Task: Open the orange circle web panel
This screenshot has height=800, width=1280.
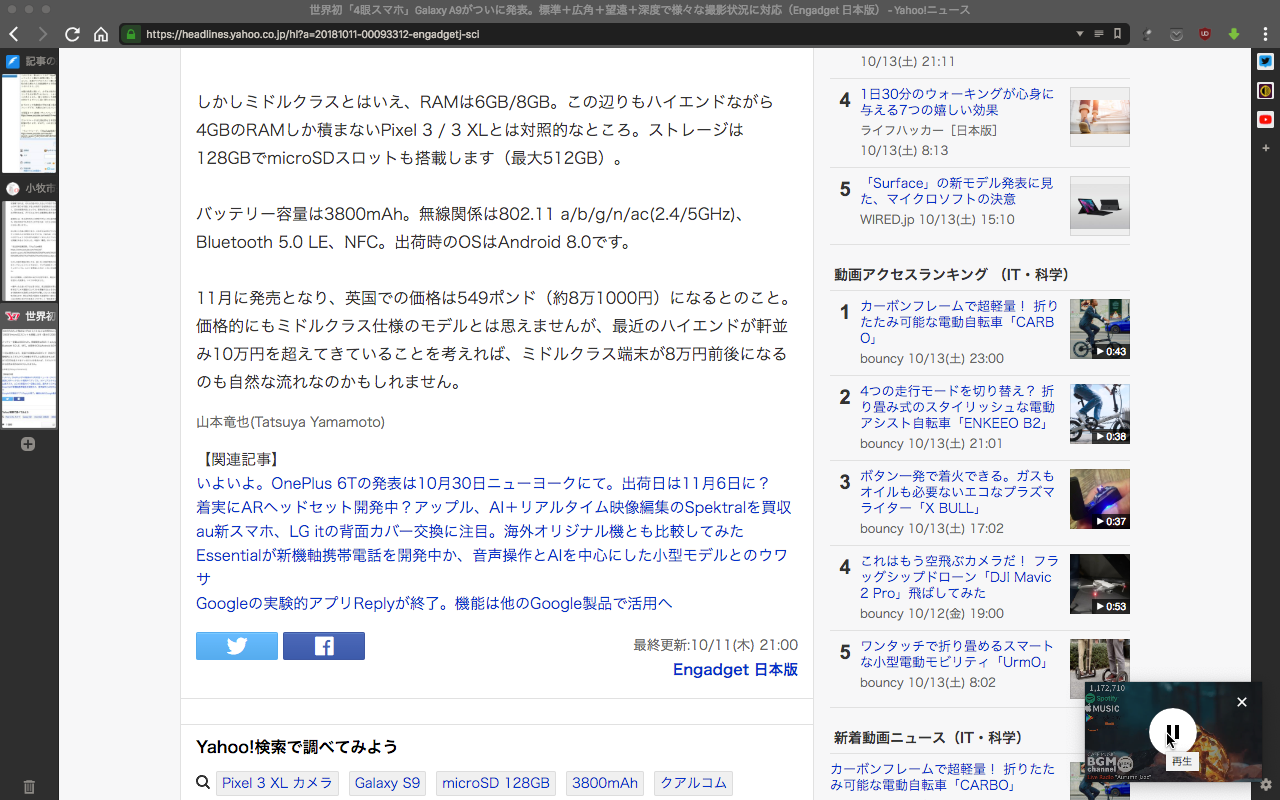Action: click(x=1266, y=91)
